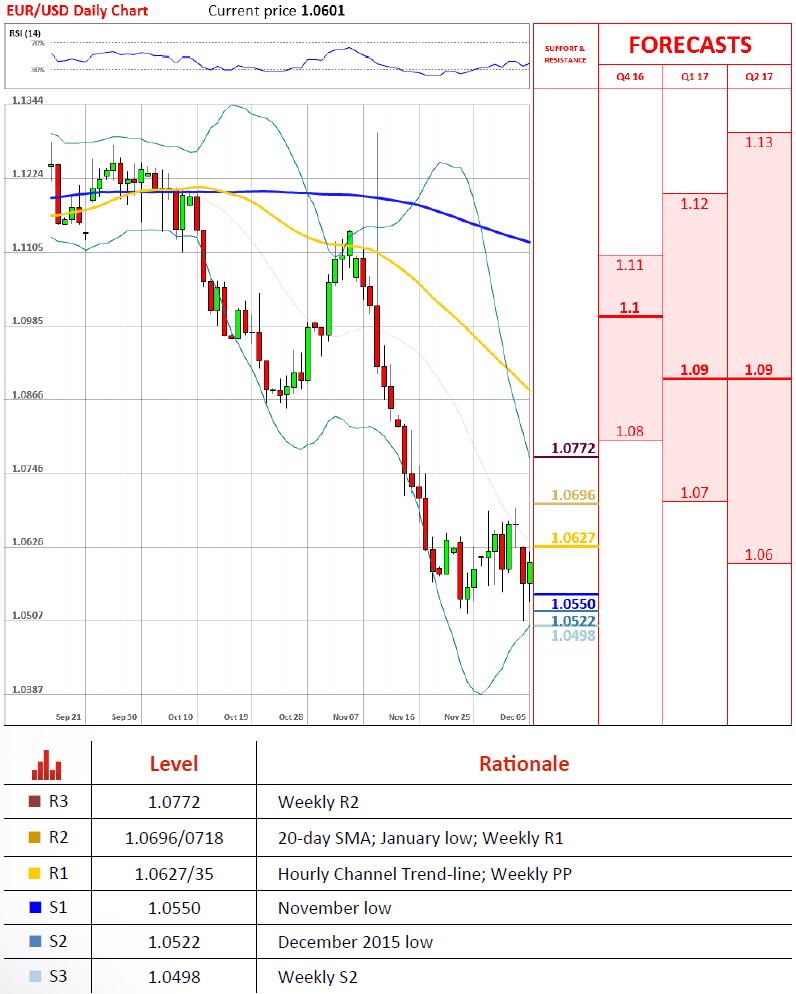
Task: Click the 1.0387 price axis label
Action: tap(28, 690)
